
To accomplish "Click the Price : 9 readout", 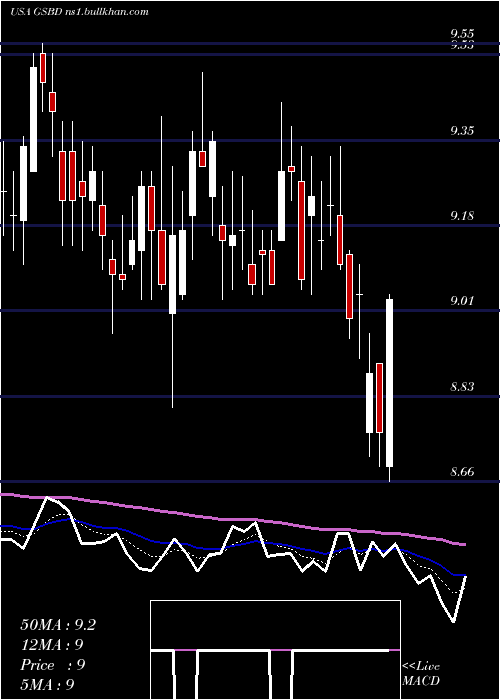I will (52, 665).
